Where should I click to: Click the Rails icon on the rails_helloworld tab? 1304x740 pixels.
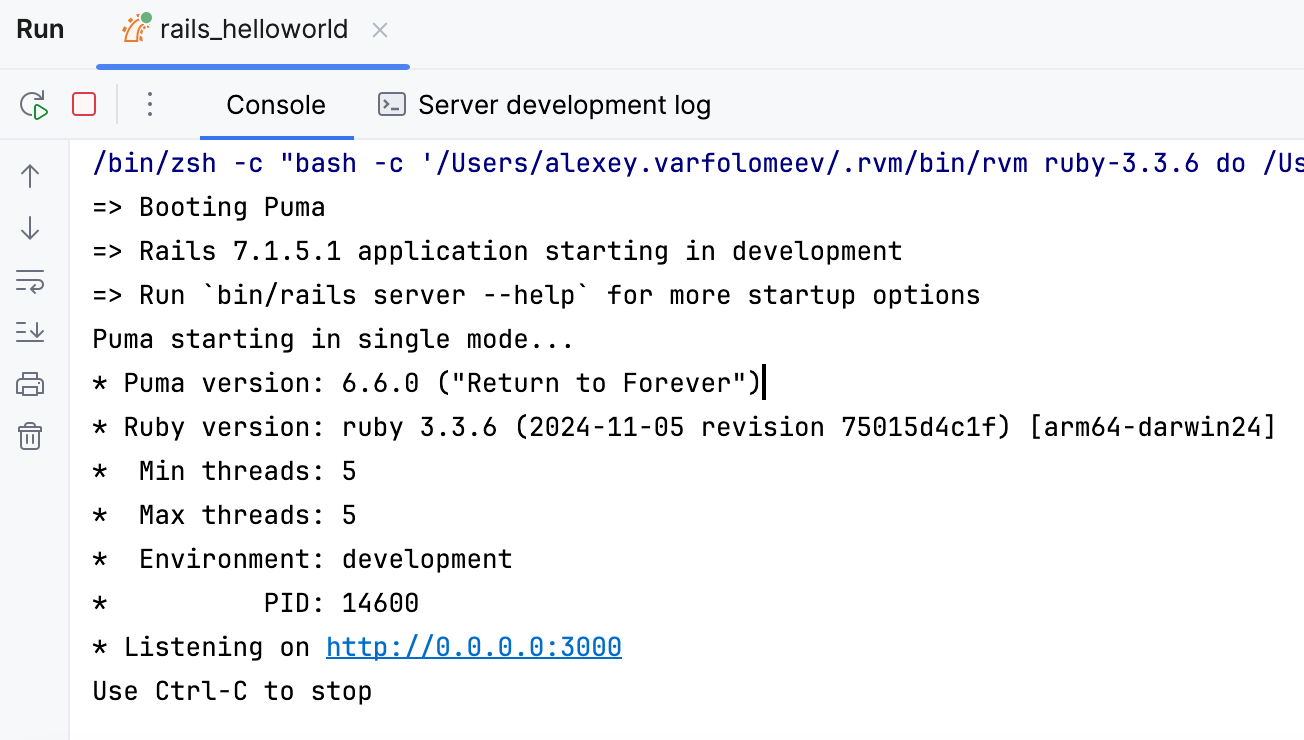click(133, 28)
